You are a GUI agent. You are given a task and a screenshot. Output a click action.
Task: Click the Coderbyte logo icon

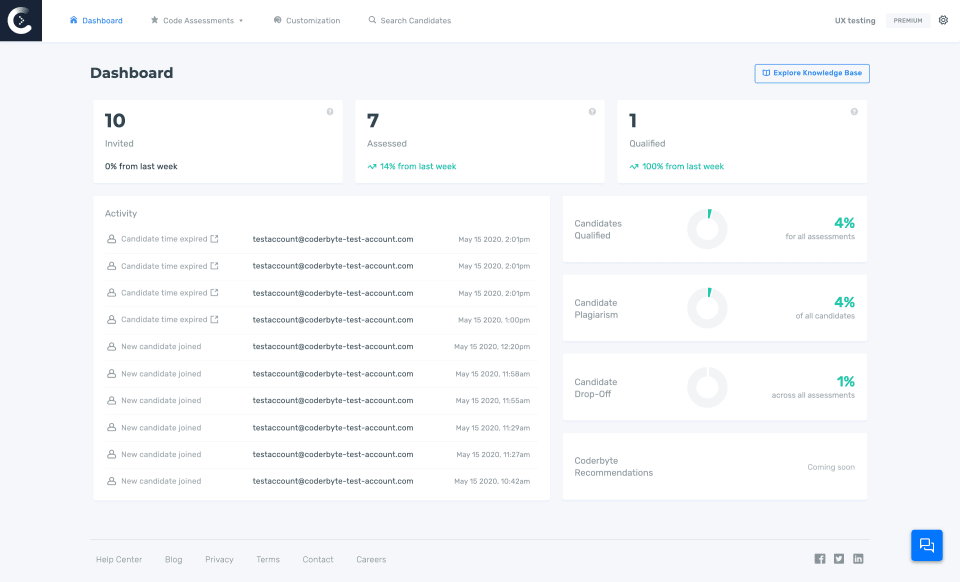(x=20, y=20)
